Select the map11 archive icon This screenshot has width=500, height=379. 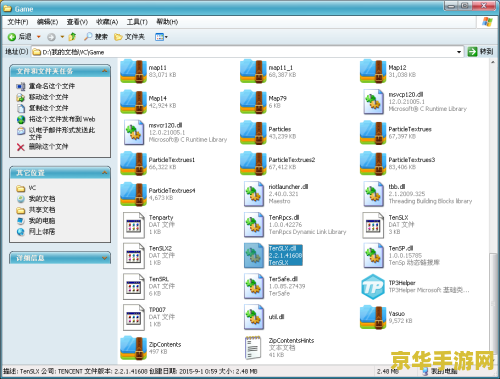133,71
